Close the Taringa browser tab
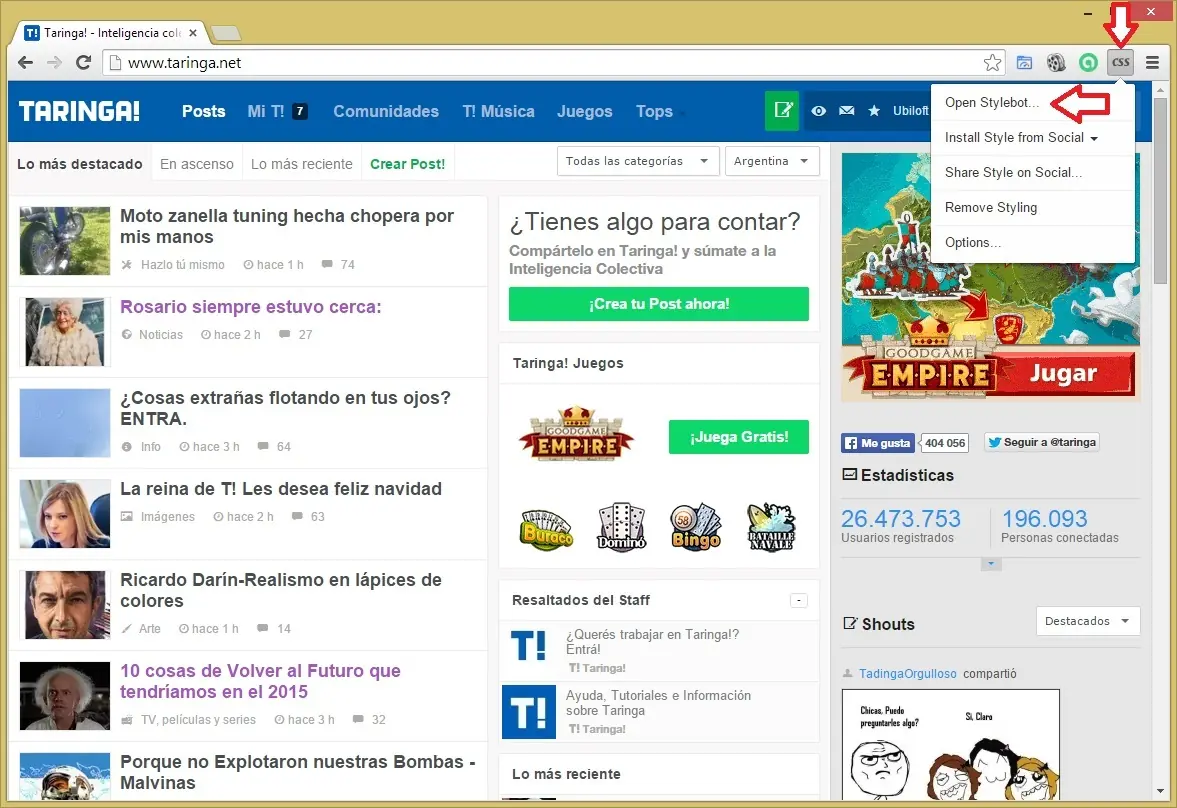The height and width of the screenshot is (808, 1177). click(193, 33)
